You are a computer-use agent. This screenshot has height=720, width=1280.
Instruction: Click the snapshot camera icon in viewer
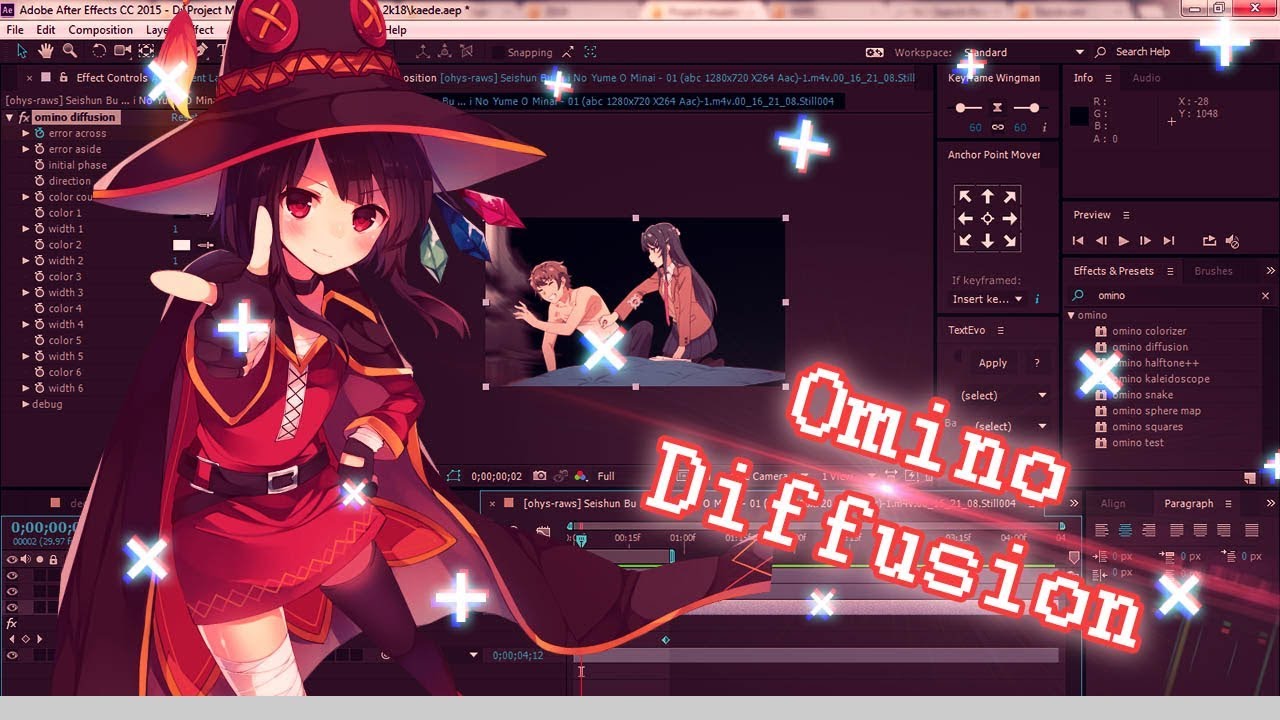[x=540, y=477]
